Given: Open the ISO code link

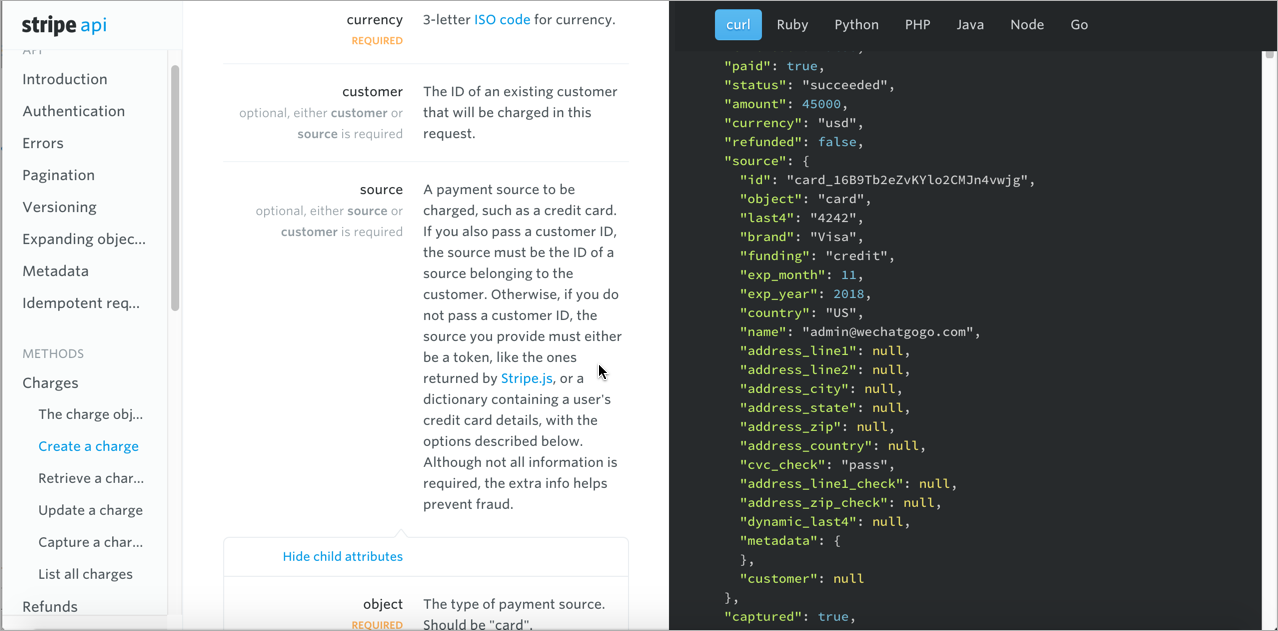Looking at the screenshot, I should tap(502, 19).
